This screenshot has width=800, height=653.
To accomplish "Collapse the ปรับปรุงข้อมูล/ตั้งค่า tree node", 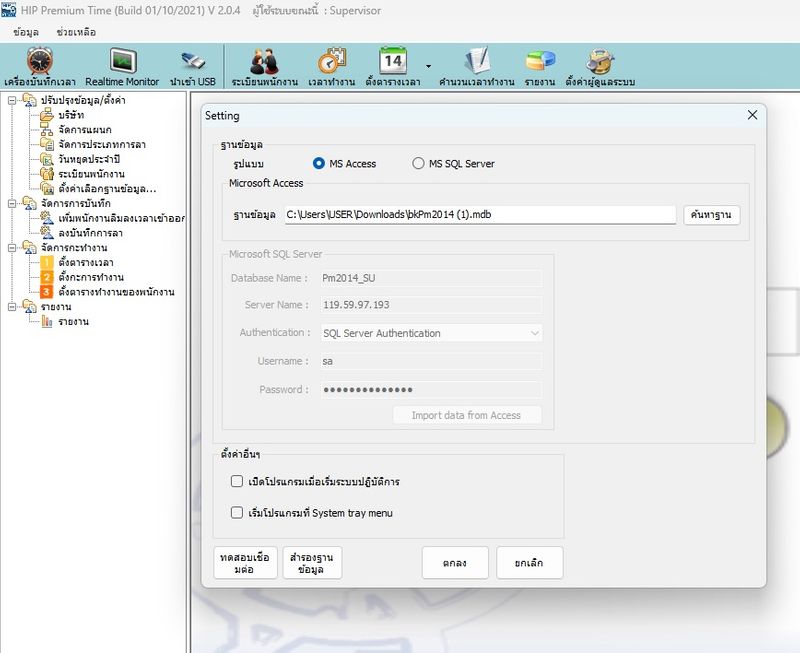I will click(11, 100).
